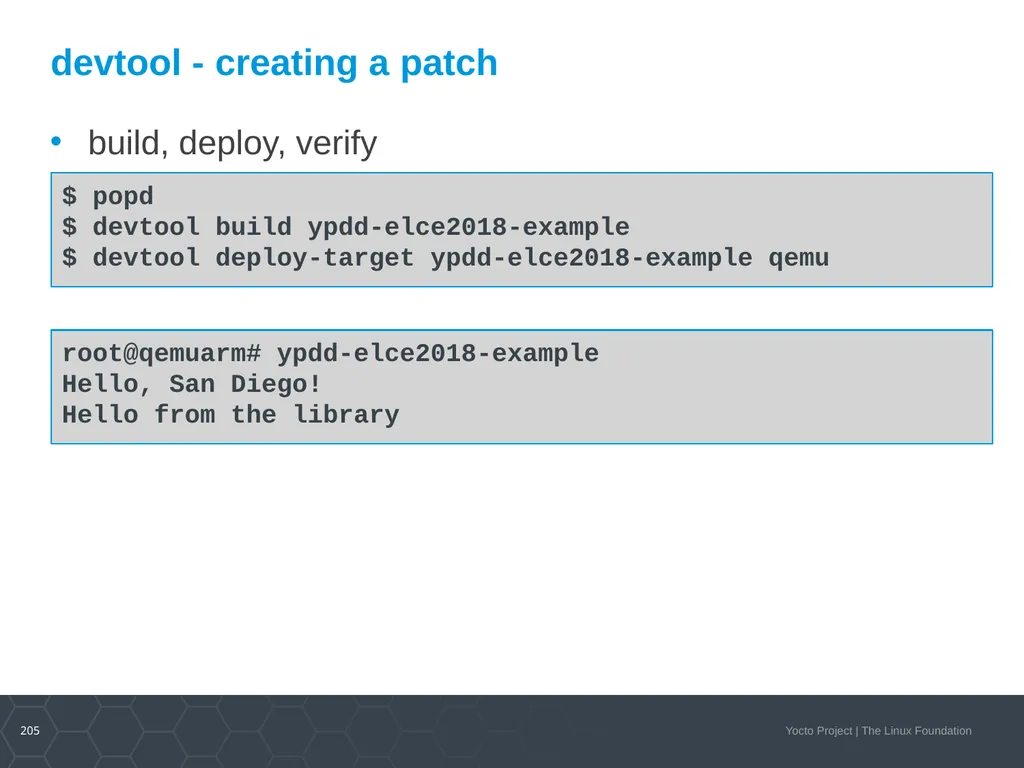Select the 'Yocto Project | The Linux Foundation' footer text
The height and width of the screenshot is (768, 1024).
coord(878,731)
